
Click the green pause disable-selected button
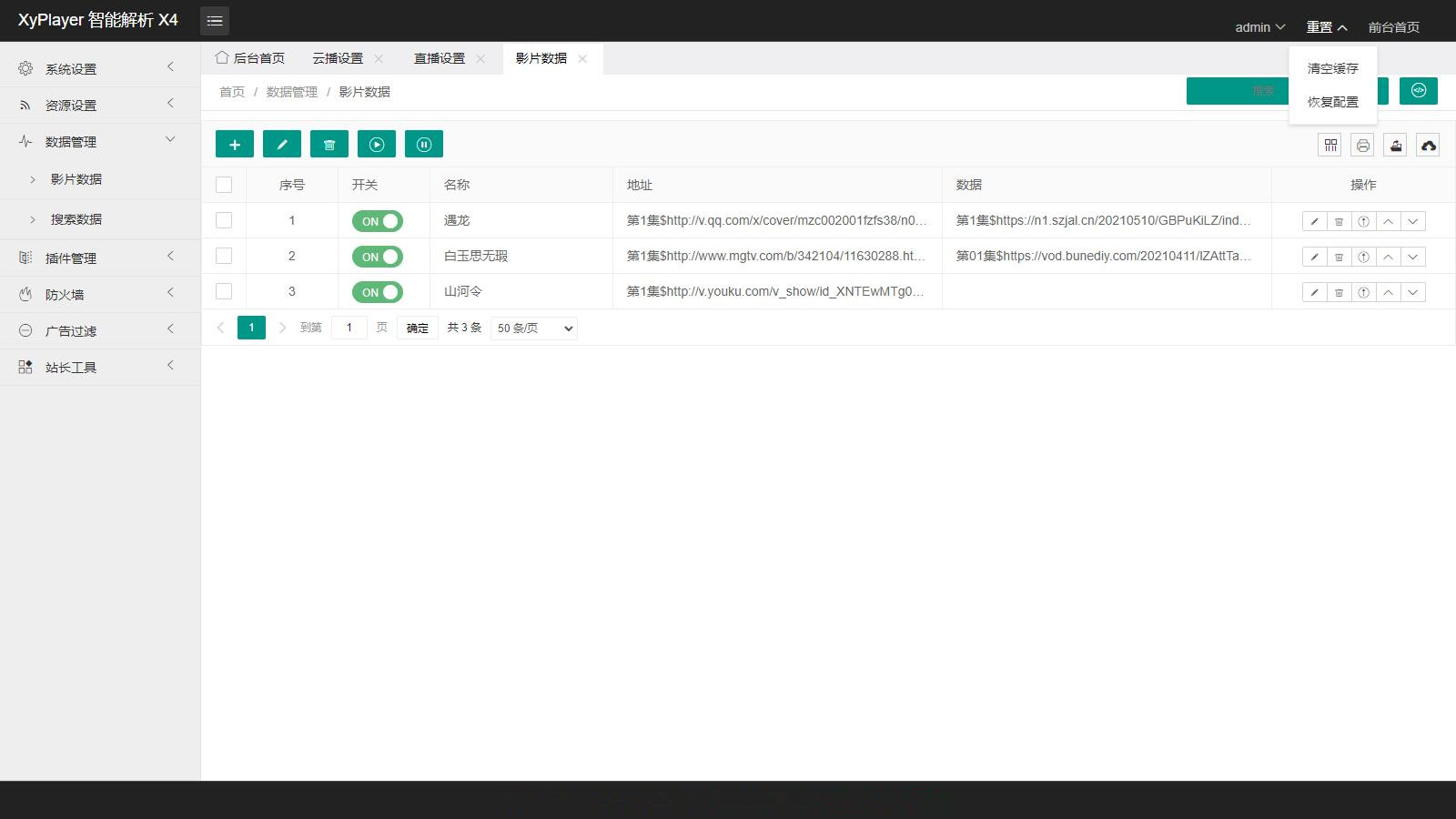pos(424,144)
